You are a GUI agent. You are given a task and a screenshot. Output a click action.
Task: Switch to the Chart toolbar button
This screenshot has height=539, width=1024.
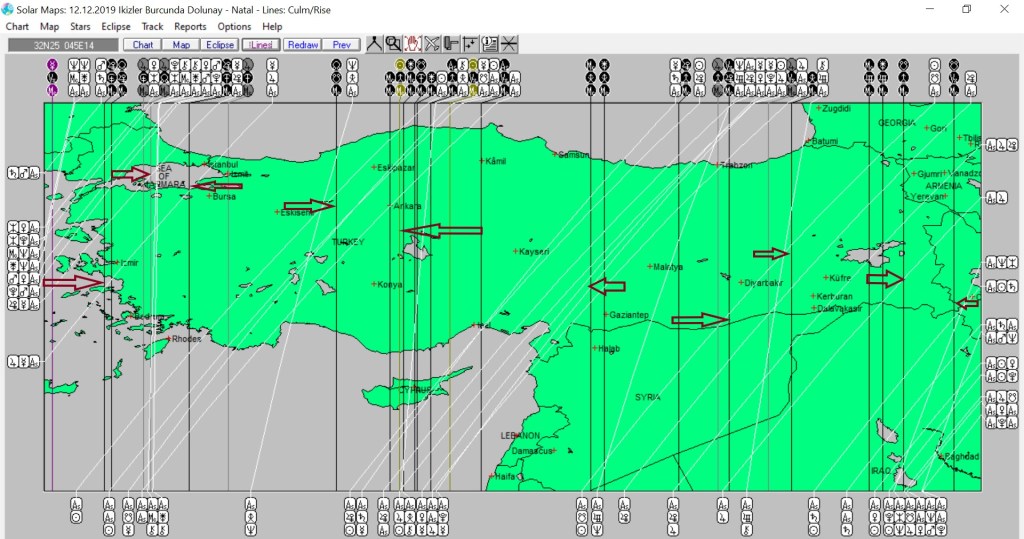point(143,45)
